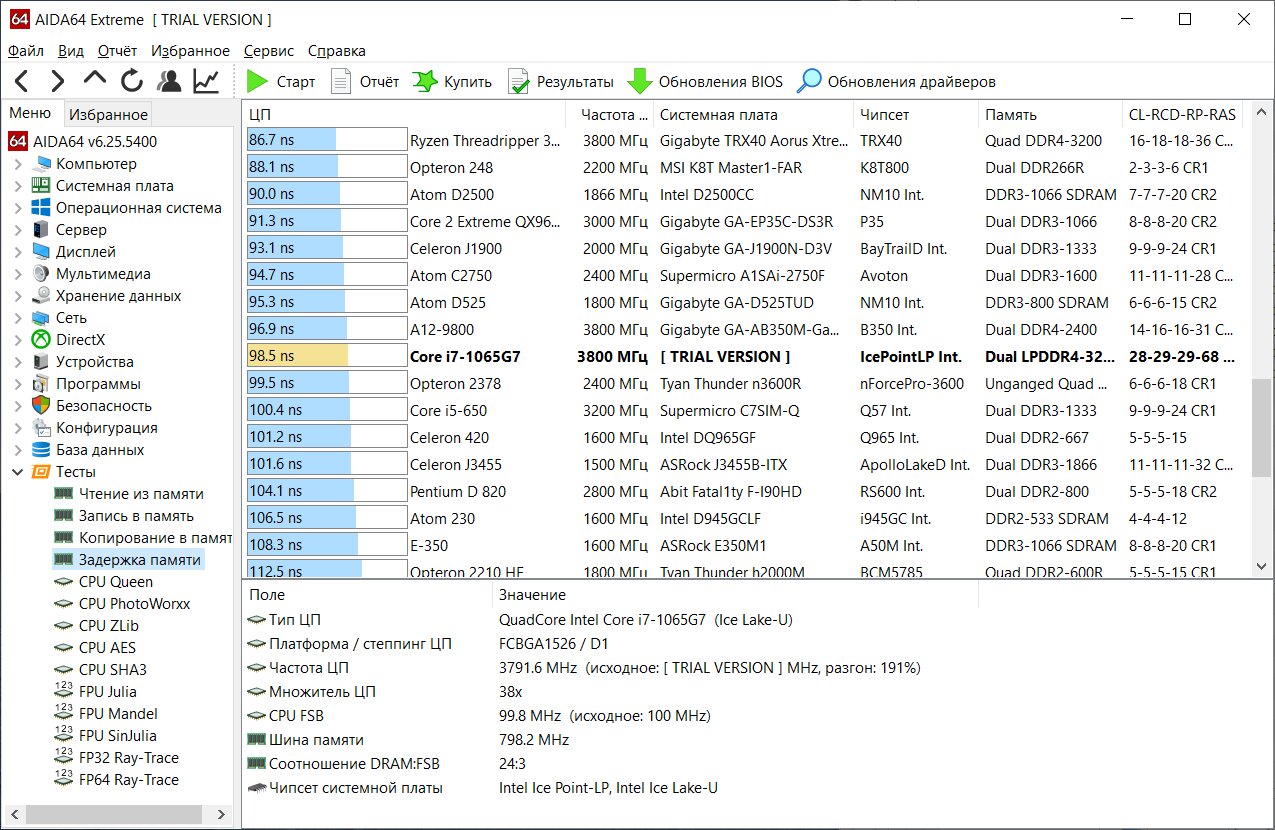The height and width of the screenshot is (830, 1275).
Task: Click the Forward navigation arrow
Action: click(58, 81)
